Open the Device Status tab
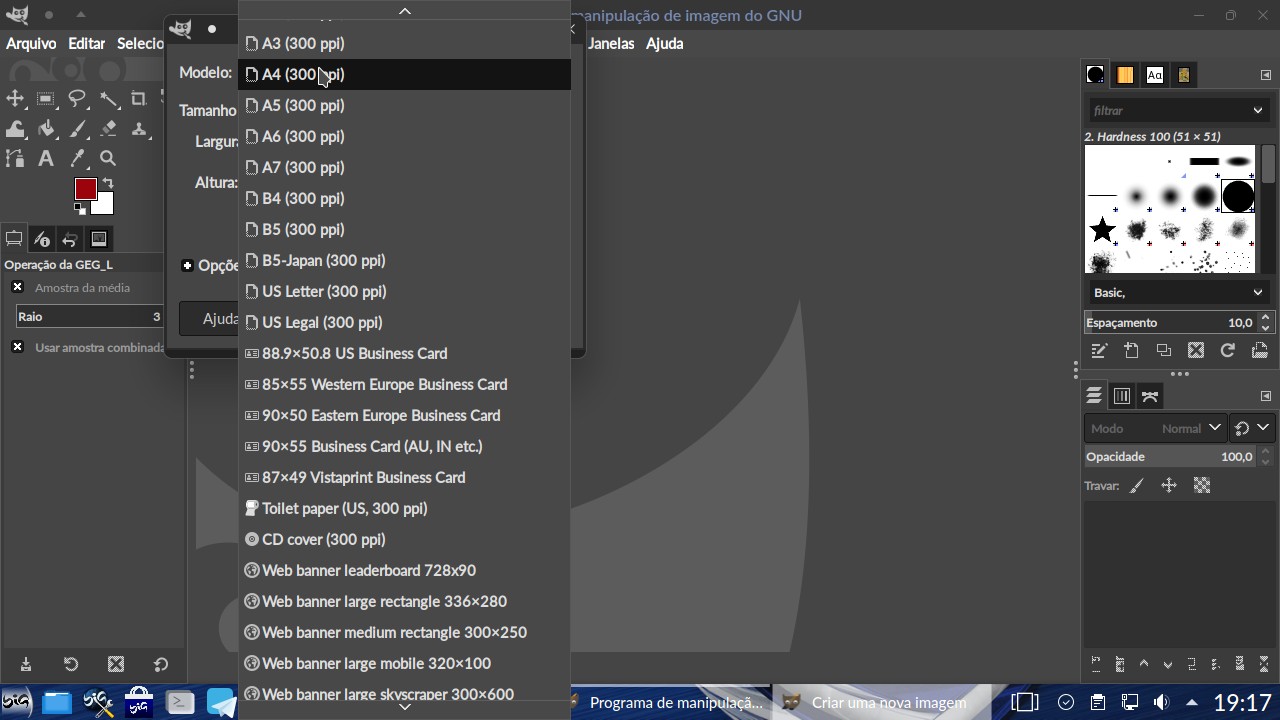The width and height of the screenshot is (1280, 720). pos(42,239)
